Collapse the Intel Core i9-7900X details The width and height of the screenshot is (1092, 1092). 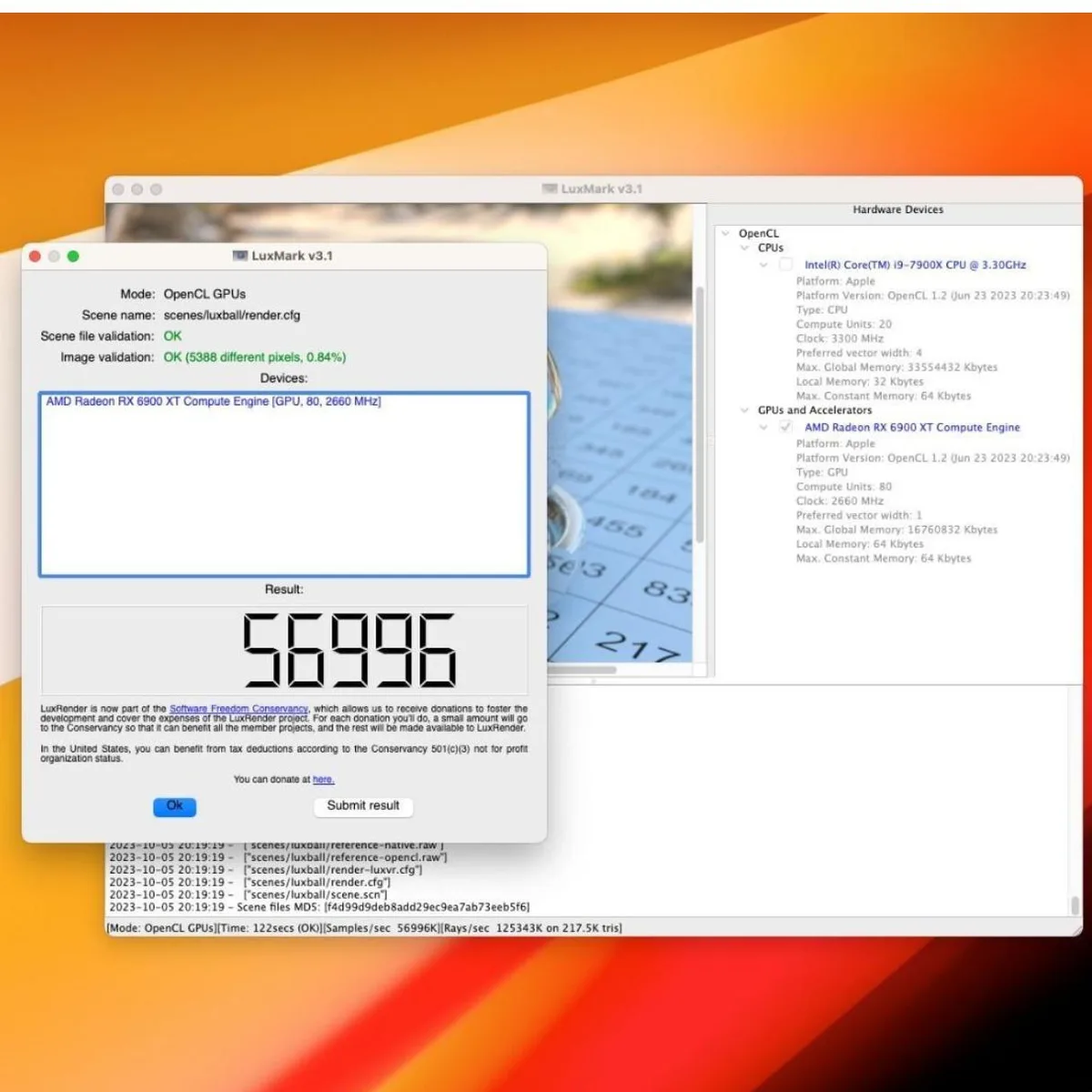pyautogui.click(x=763, y=265)
